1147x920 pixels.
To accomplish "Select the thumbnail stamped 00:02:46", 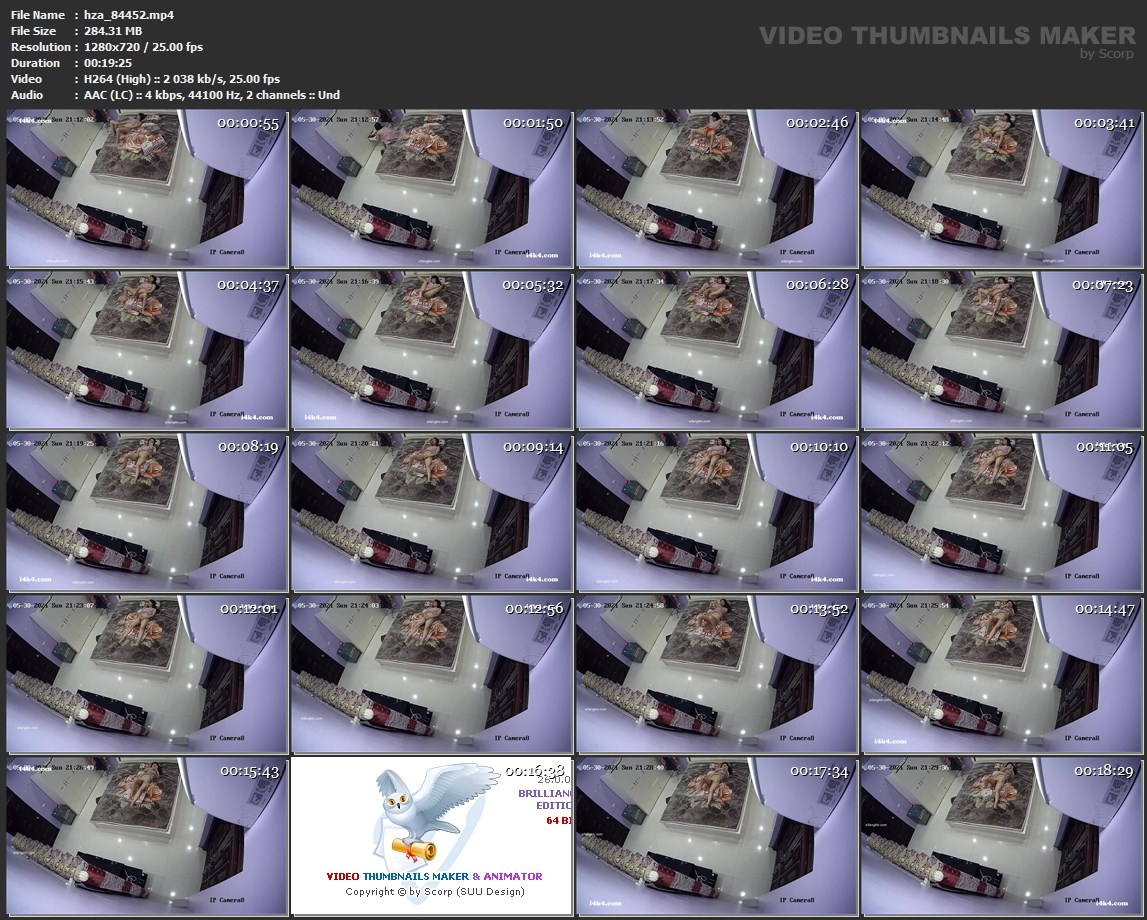I will pos(717,189).
